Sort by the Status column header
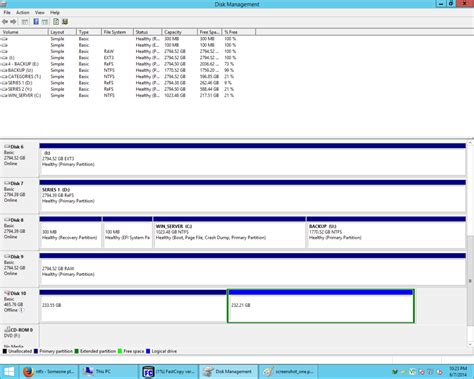Image resolution: width=474 pixels, height=379 pixels. (148, 32)
